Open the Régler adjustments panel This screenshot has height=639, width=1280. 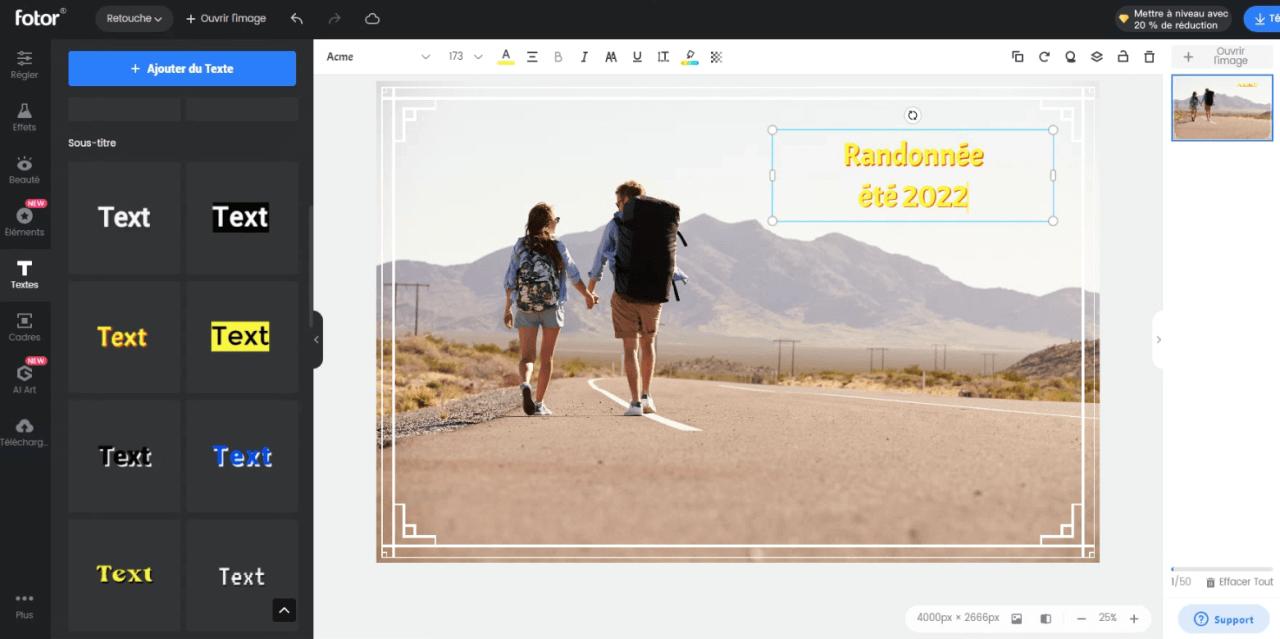(24, 64)
